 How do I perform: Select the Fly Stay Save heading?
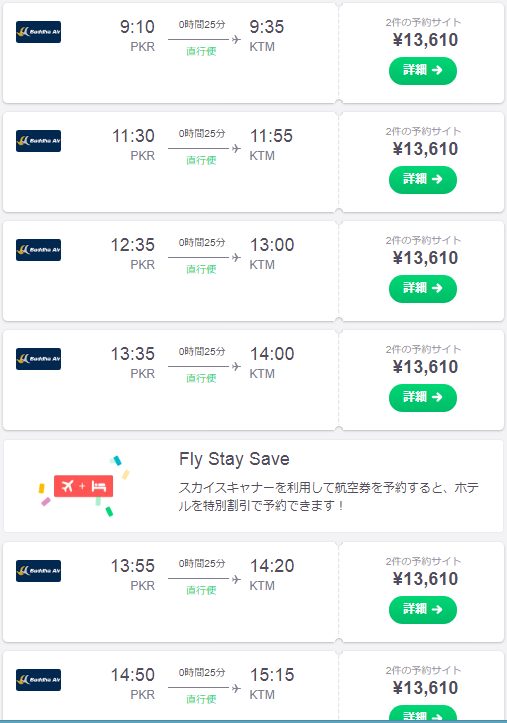tap(234, 459)
